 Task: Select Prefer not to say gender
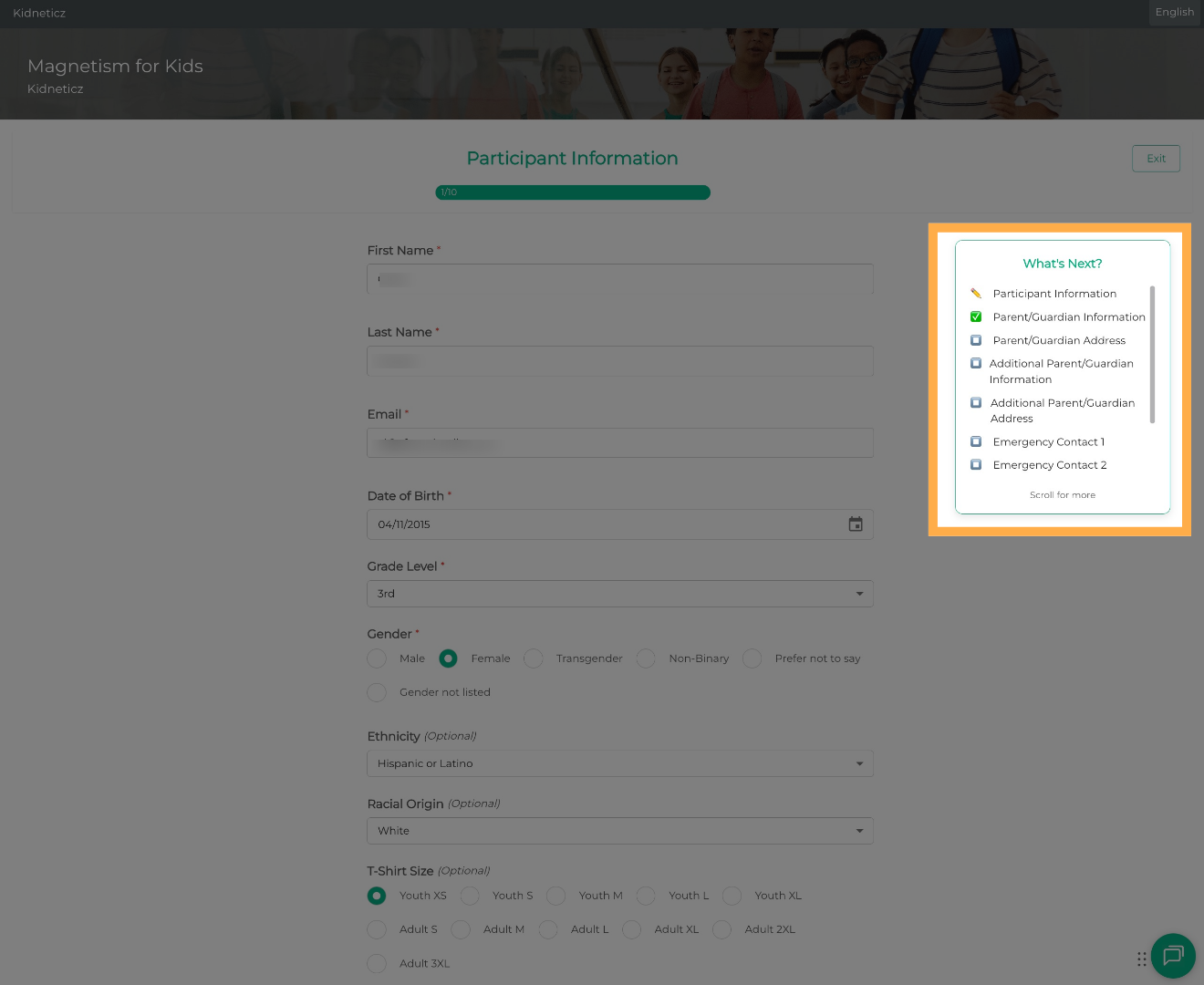pyautogui.click(x=752, y=658)
